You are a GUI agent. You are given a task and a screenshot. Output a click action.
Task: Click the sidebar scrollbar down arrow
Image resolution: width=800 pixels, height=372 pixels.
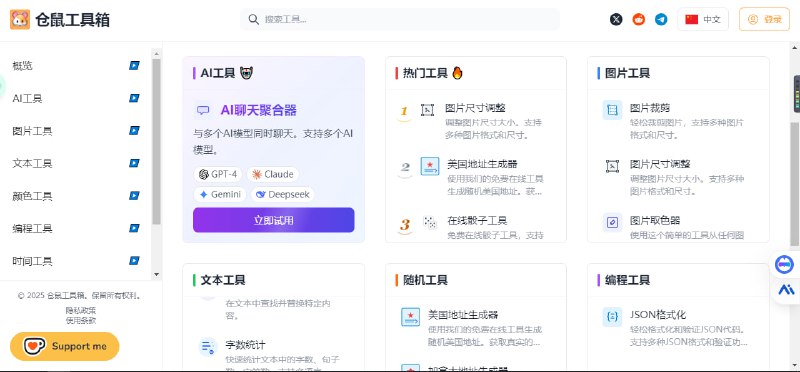pyautogui.click(x=157, y=275)
